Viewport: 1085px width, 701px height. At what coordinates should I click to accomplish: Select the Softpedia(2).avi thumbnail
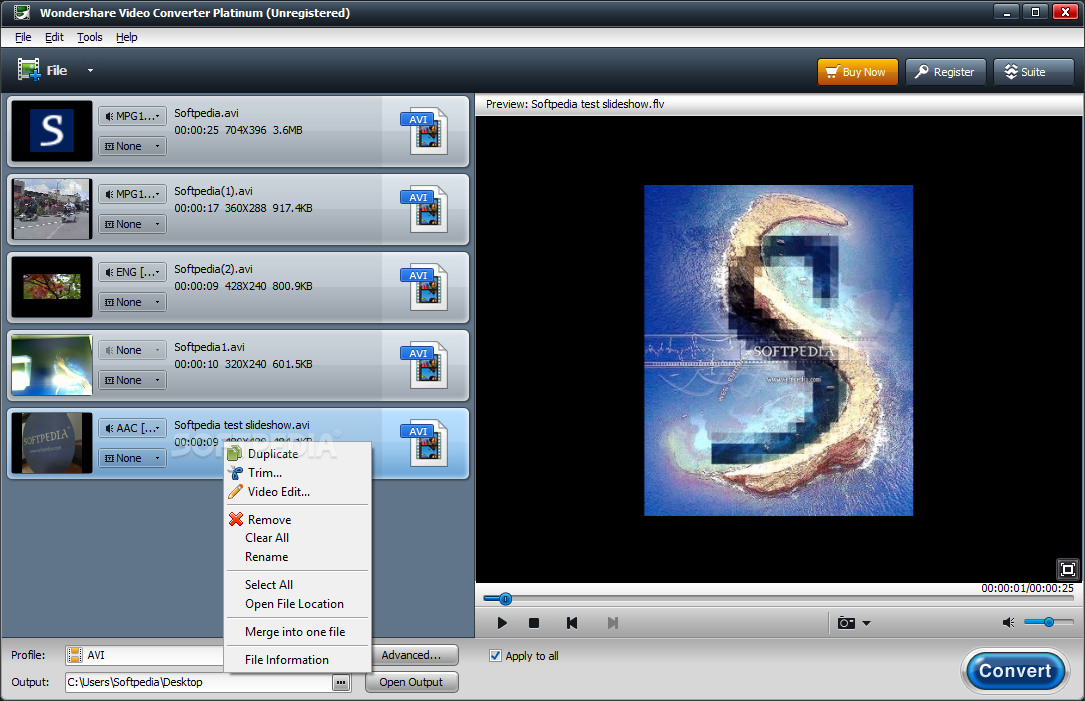[x=52, y=287]
